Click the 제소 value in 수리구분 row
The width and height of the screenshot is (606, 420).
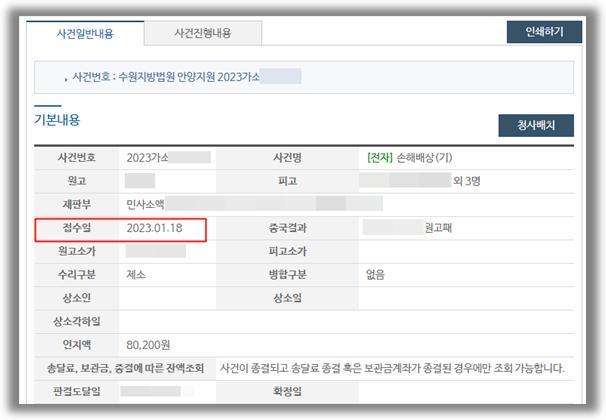click(x=138, y=274)
